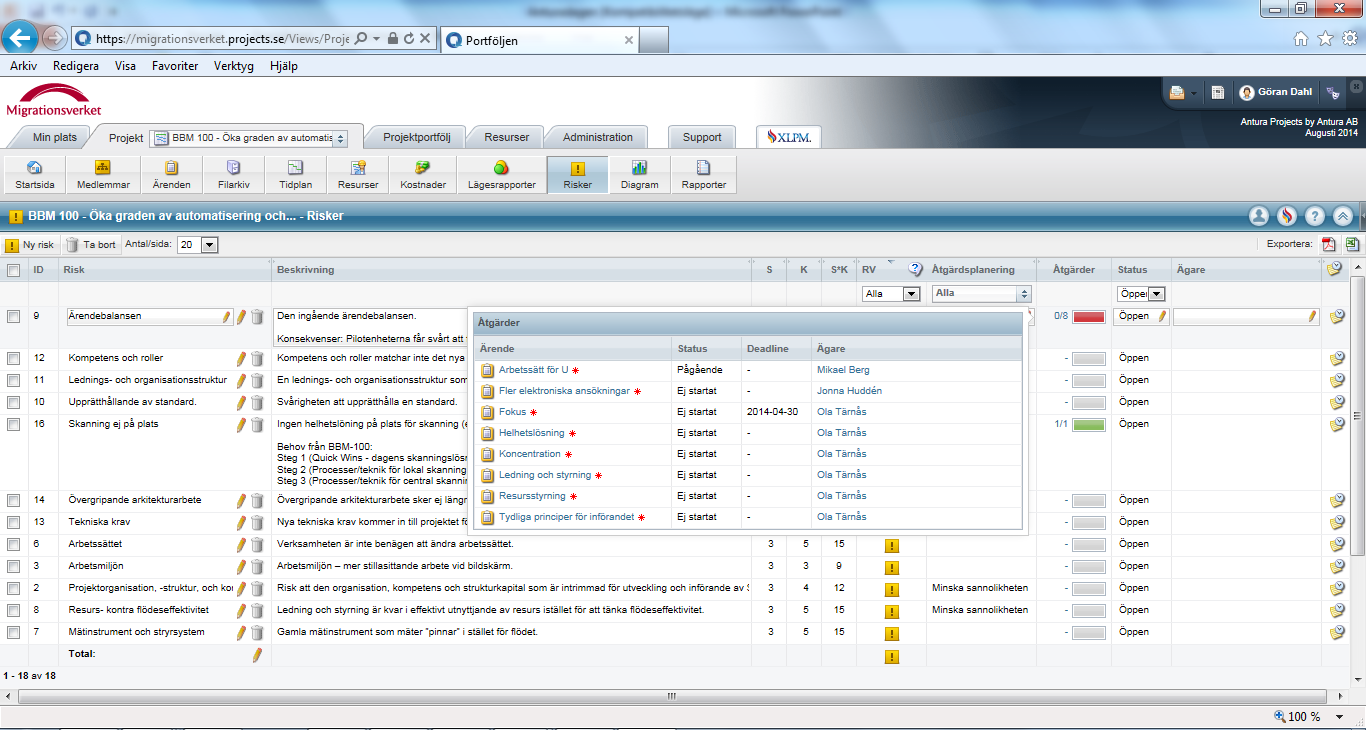This screenshot has width=1366, height=730.
Task: Open the Resurser toolbar icon
Action: click(x=358, y=174)
